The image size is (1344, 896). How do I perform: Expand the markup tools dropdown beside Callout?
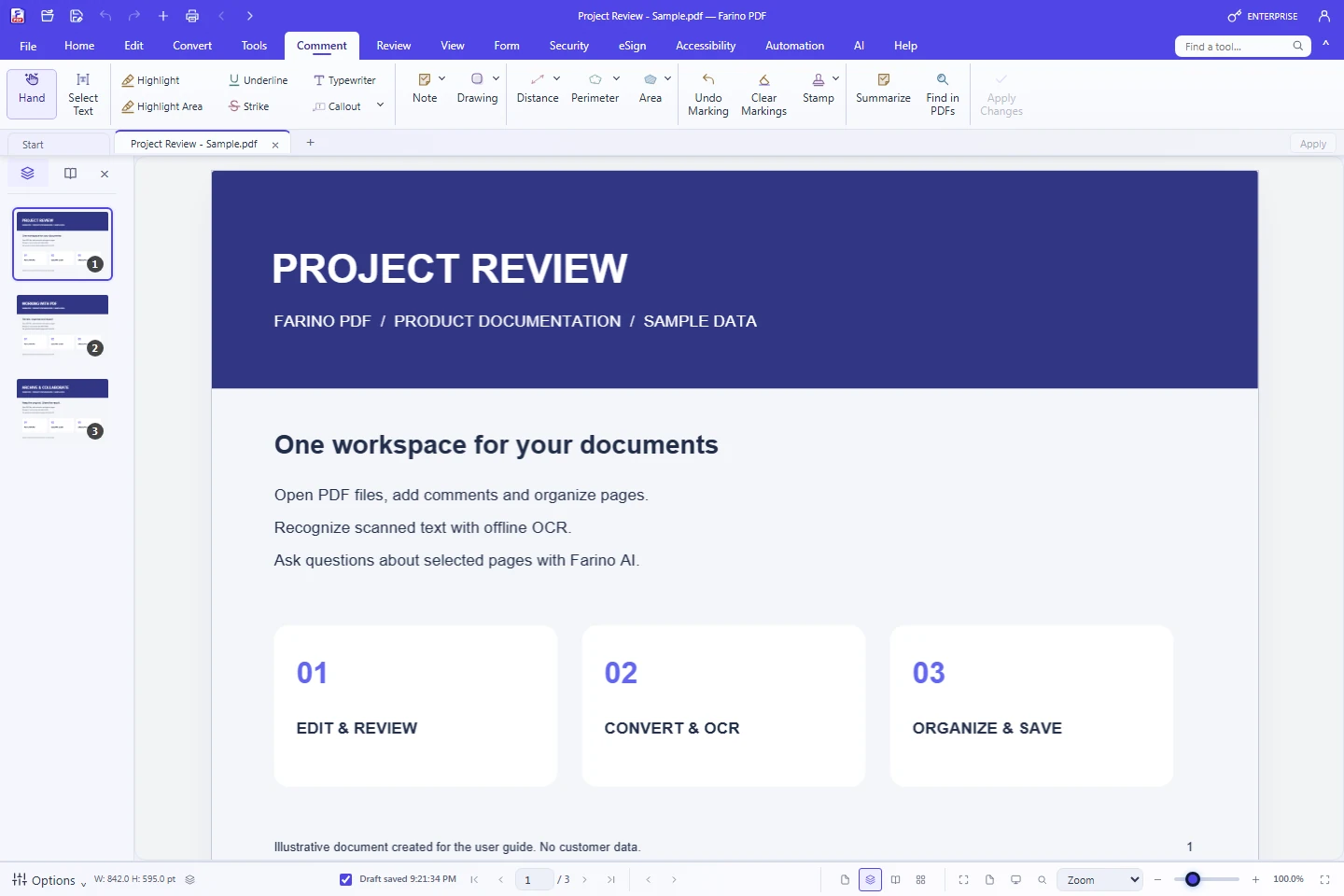[x=380, y=105]
